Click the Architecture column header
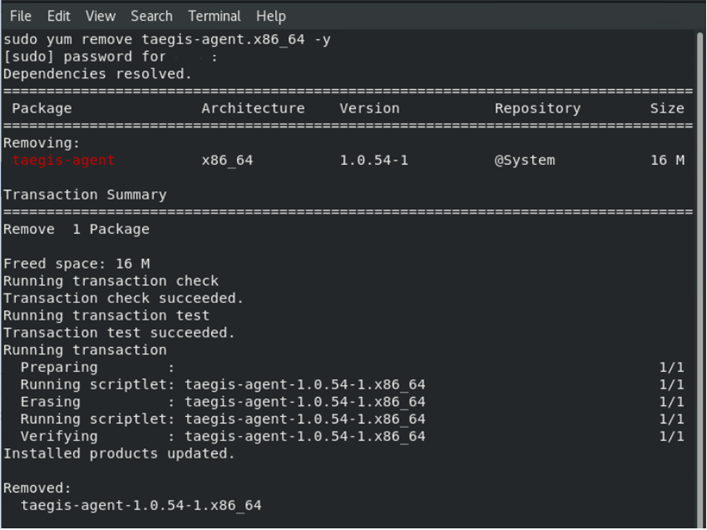 coord(253,108)
